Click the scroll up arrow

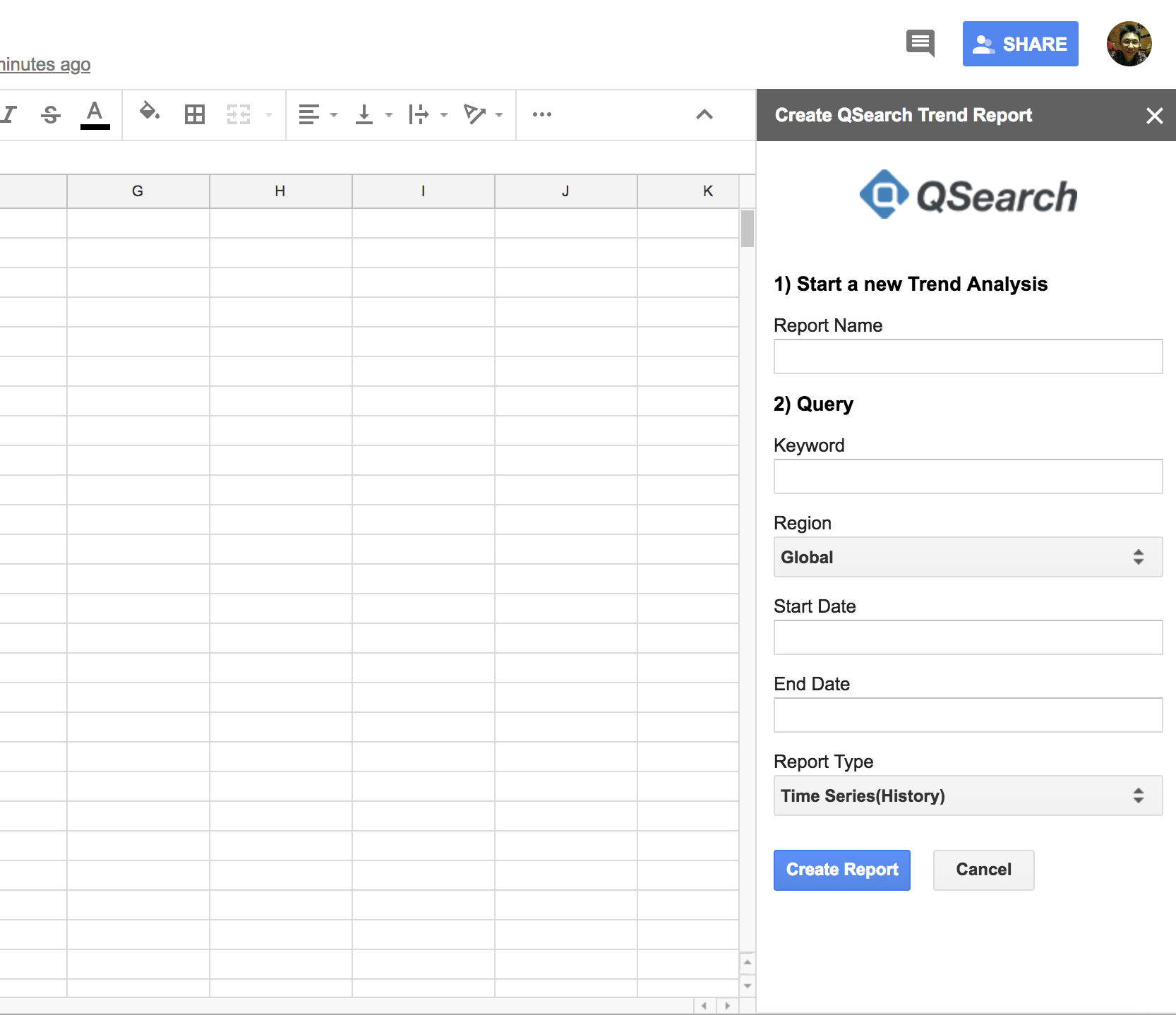coord(748,962)
